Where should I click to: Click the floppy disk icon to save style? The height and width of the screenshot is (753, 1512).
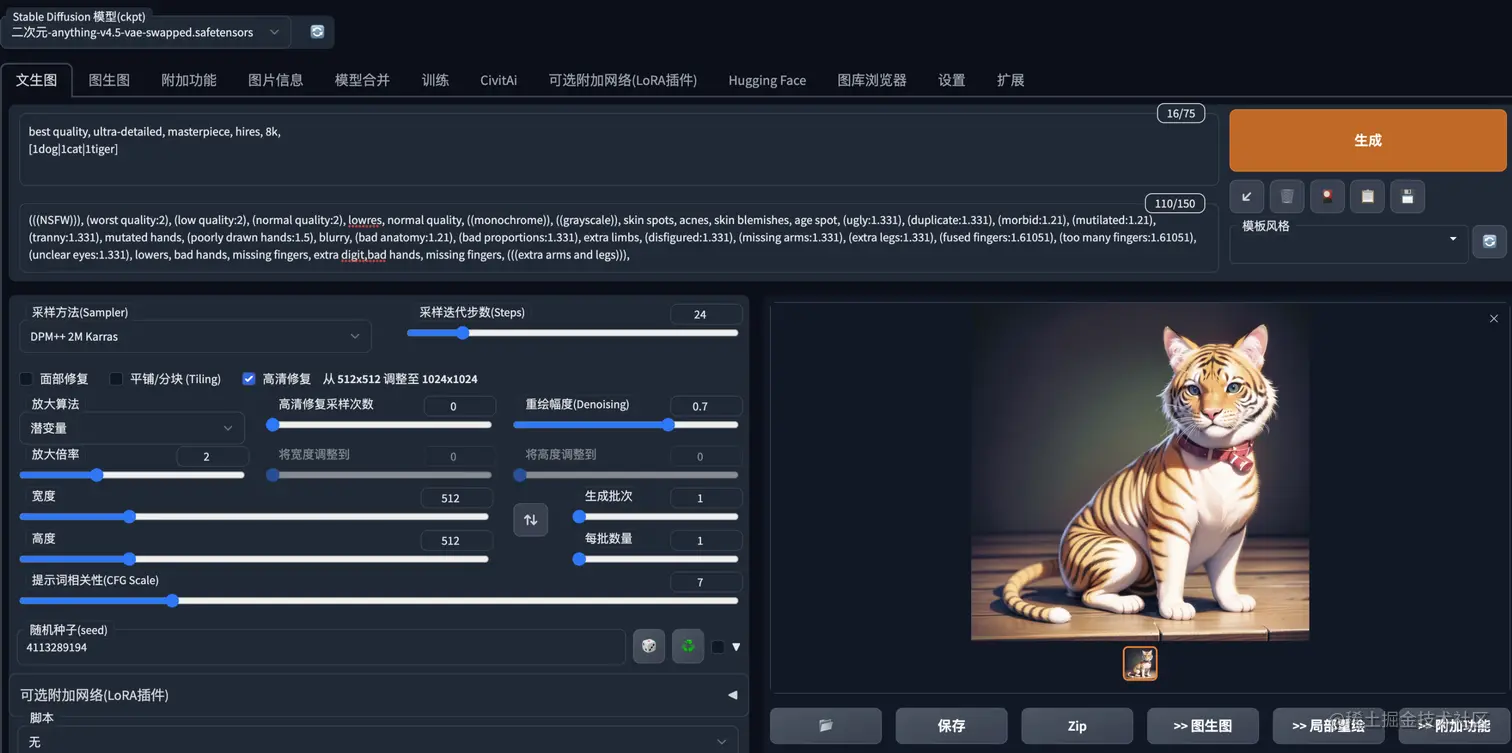click(1407, 196)
